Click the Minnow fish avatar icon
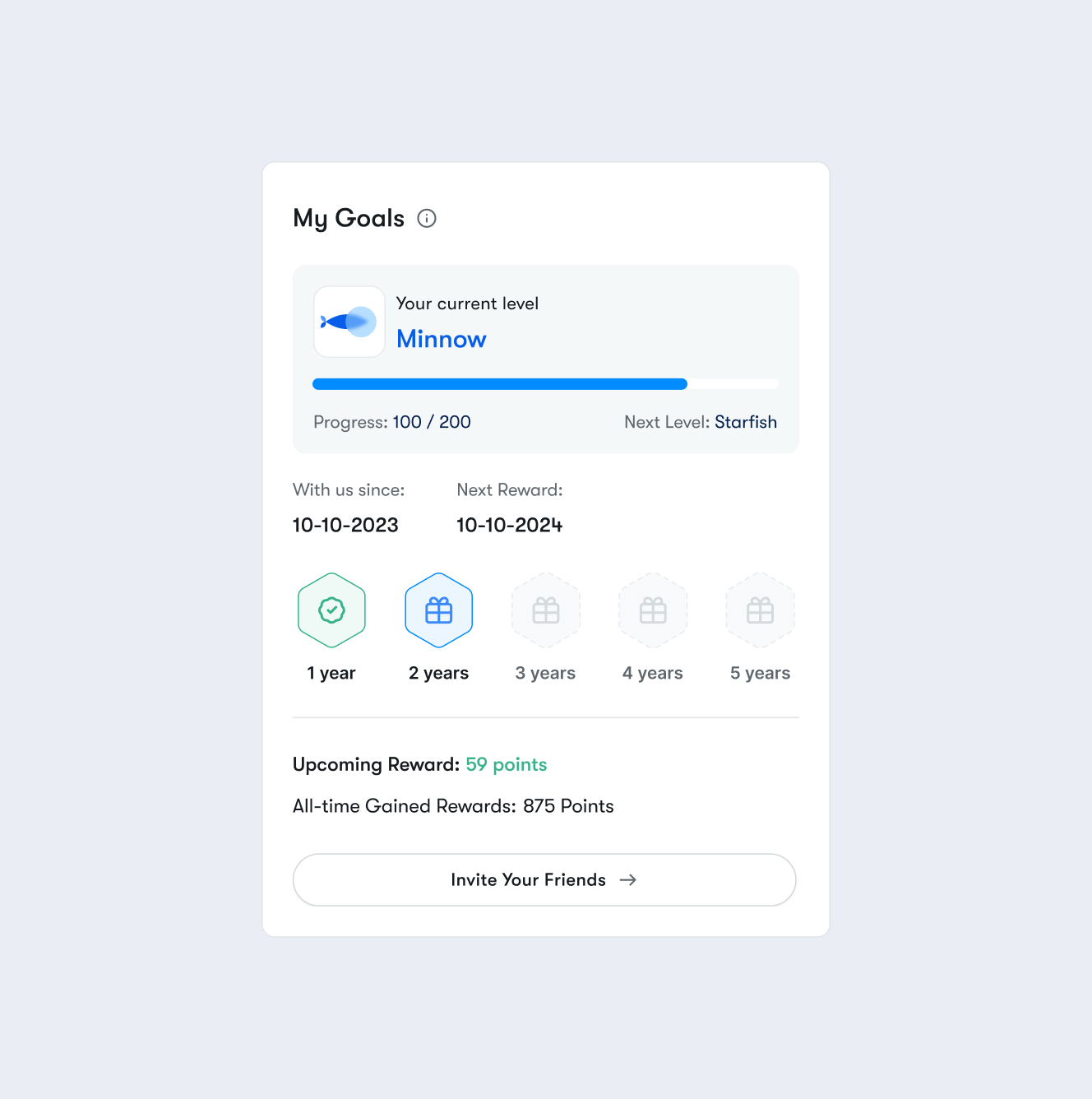The width and height of the screenshot is (1092, 1099). point(349,322)
